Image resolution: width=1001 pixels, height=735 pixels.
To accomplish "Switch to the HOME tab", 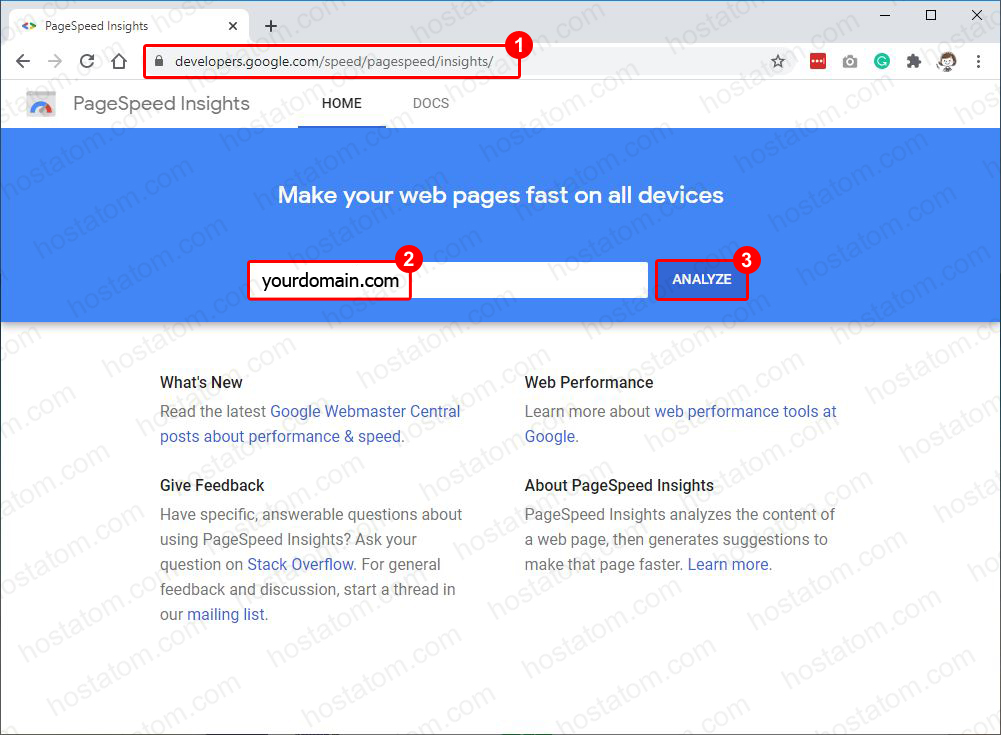I will (342, 103).
